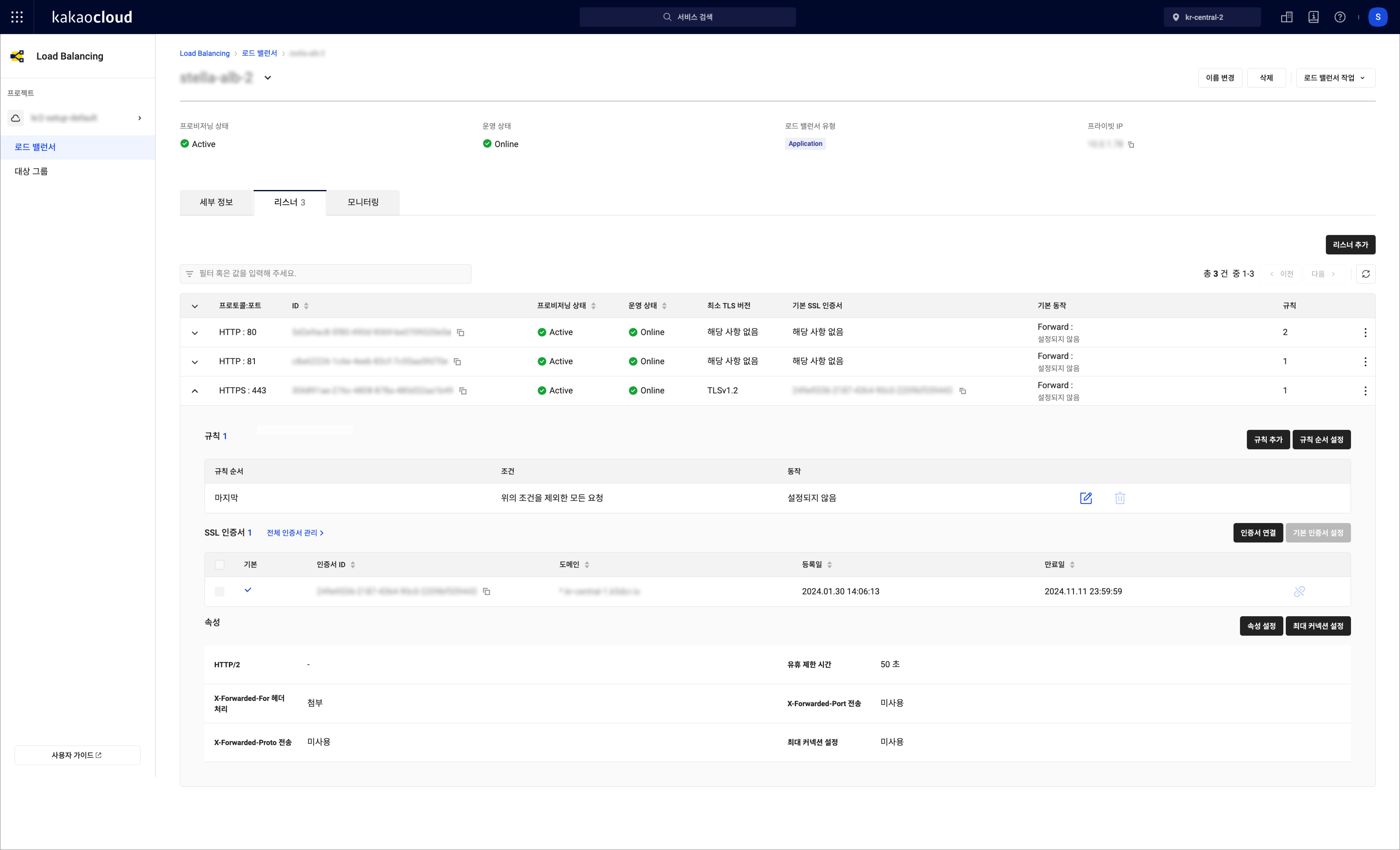Copy the private IP address
The image size is (1400, 850).
(1131, 145)
